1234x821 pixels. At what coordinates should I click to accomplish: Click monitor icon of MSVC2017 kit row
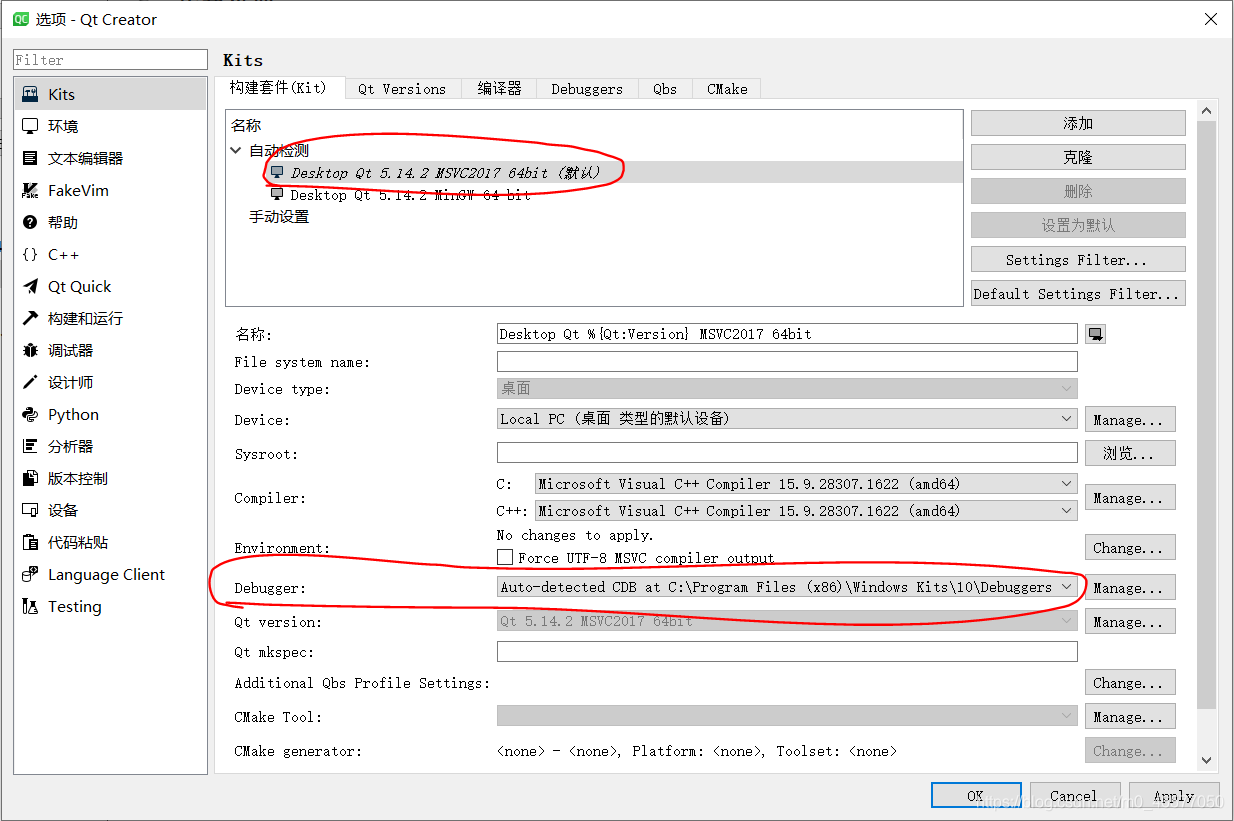click(277, 172)
